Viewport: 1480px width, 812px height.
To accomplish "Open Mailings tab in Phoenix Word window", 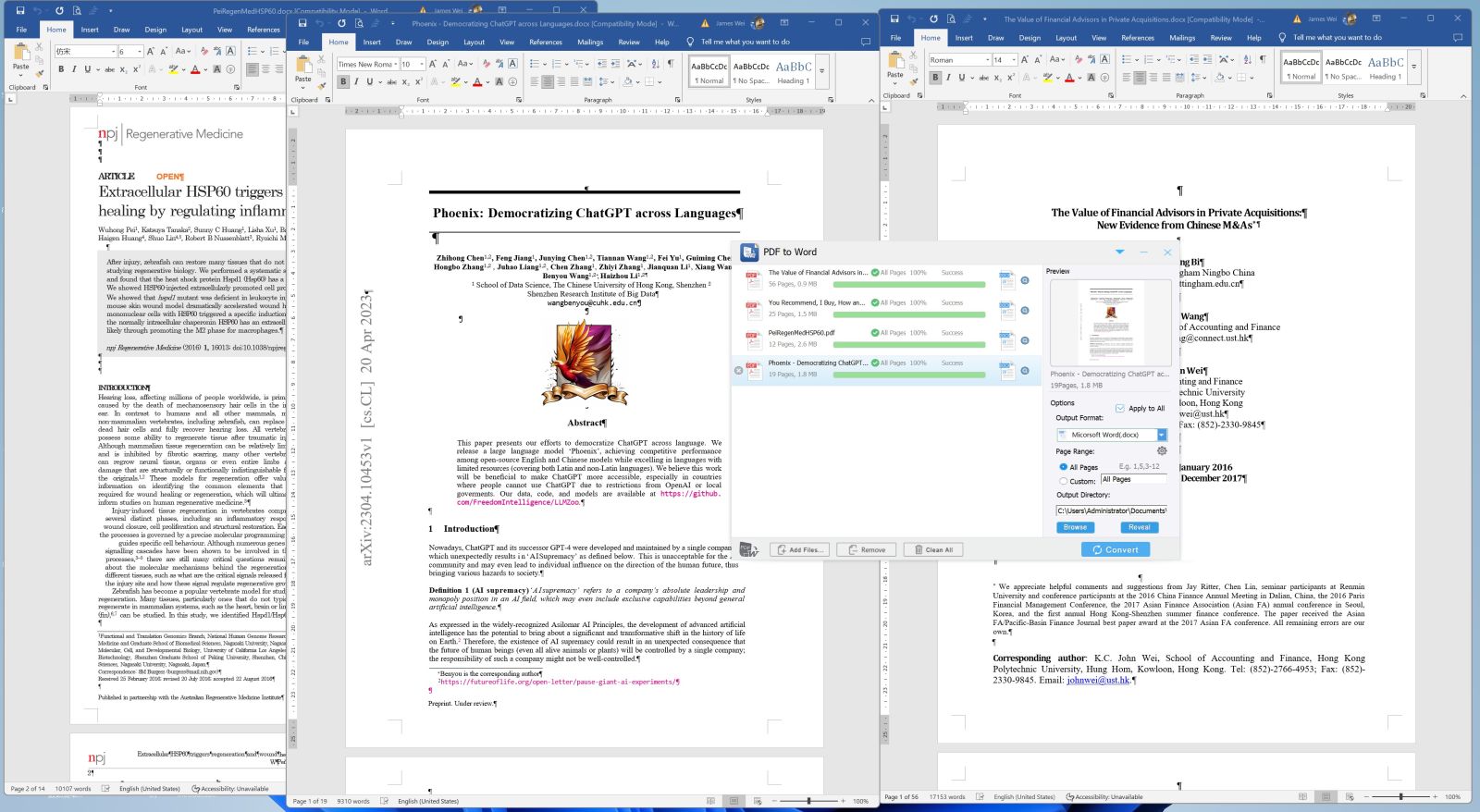I will click(590, 42).
